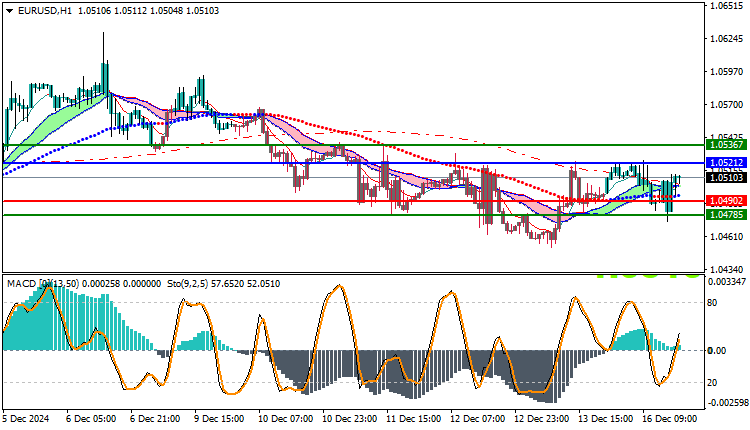The image size is (750, 430).
Task: Click the 1.04610 price scale value
Action: click(x=727, y=237)
